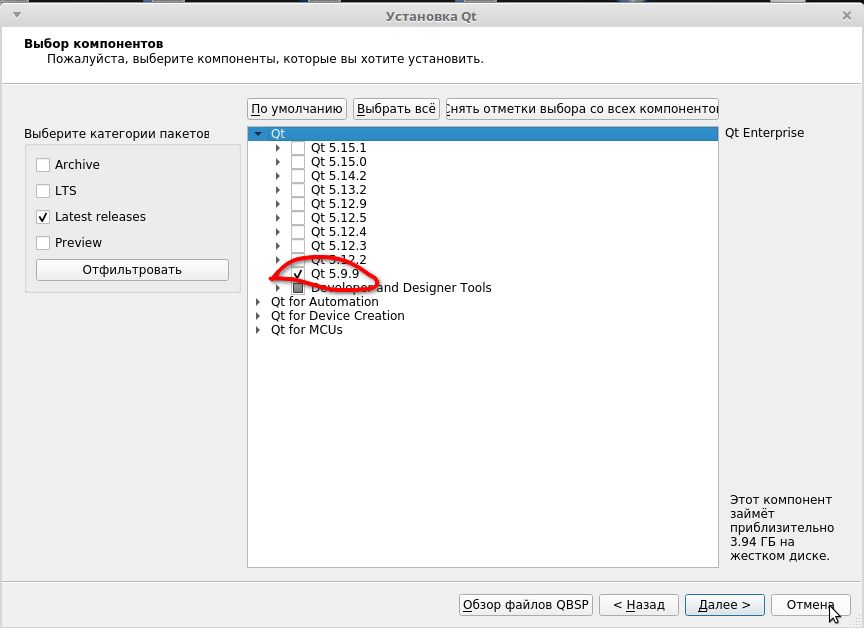
Task: Select the Qt 5.9.9 row label
Action: (x=335, y=274)
